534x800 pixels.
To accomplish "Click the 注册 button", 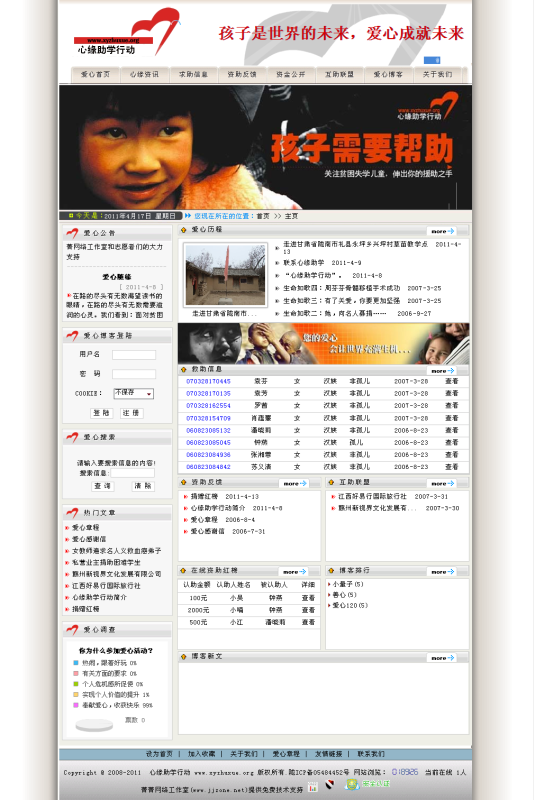I will coord(132,413).
